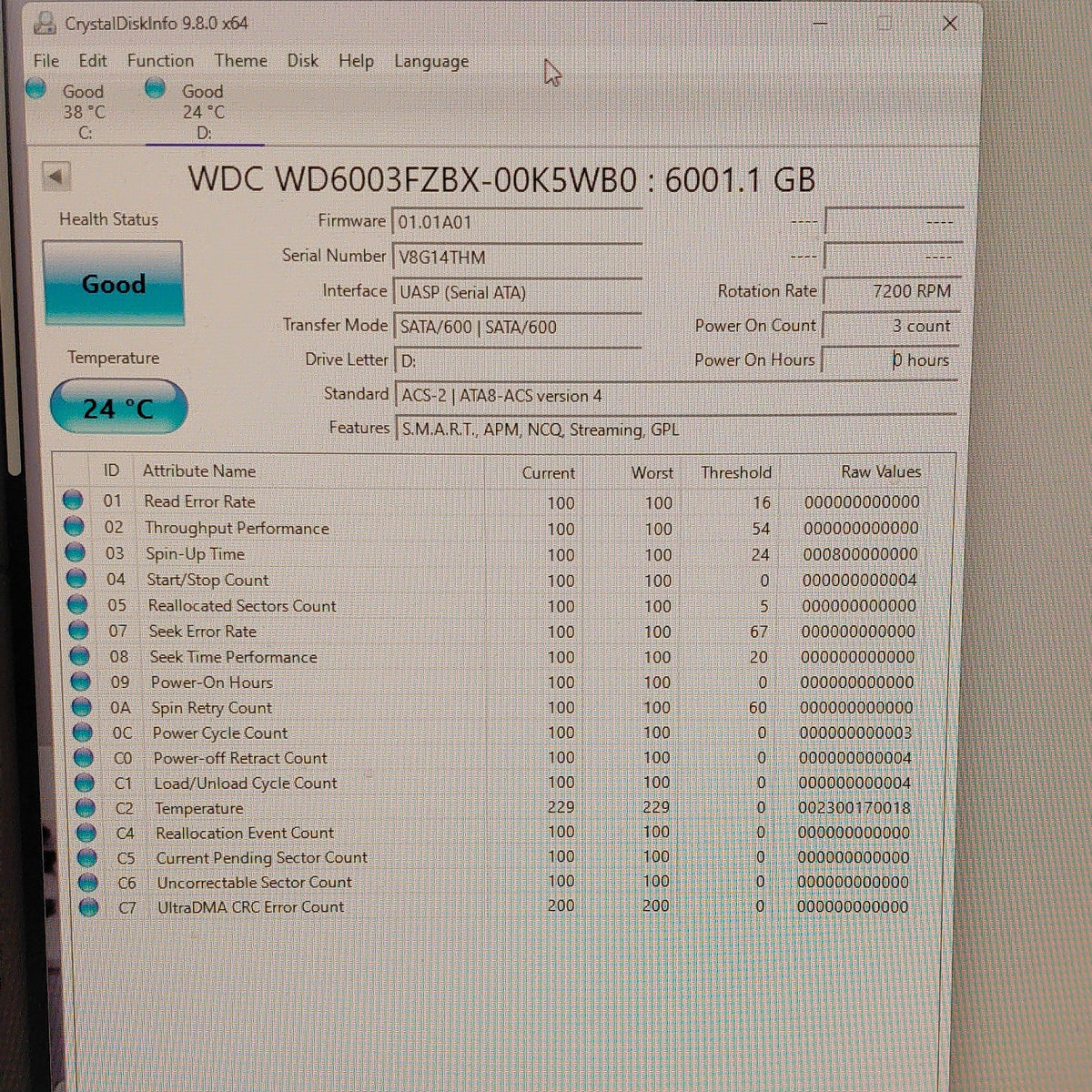Click the drive title WDC WD6003FZBX-00K5WB0
Viewport: 1092px width, 1092px height.
pyautogui.click(x=412, y=179)
